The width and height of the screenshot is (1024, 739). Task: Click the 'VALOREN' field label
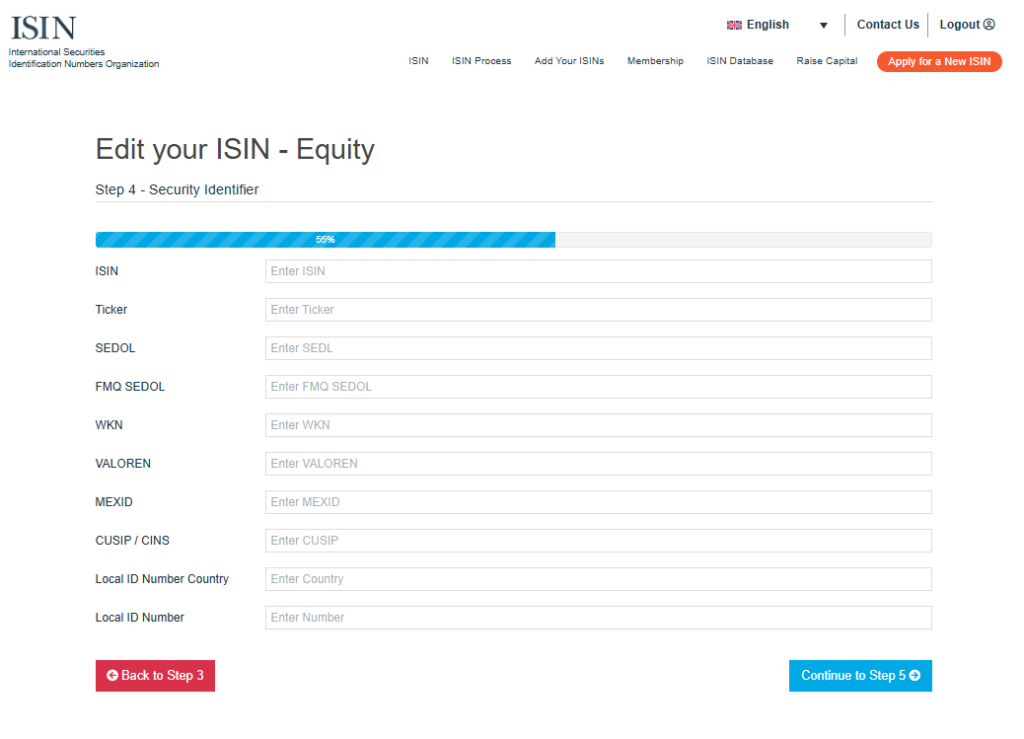(123, 464)
